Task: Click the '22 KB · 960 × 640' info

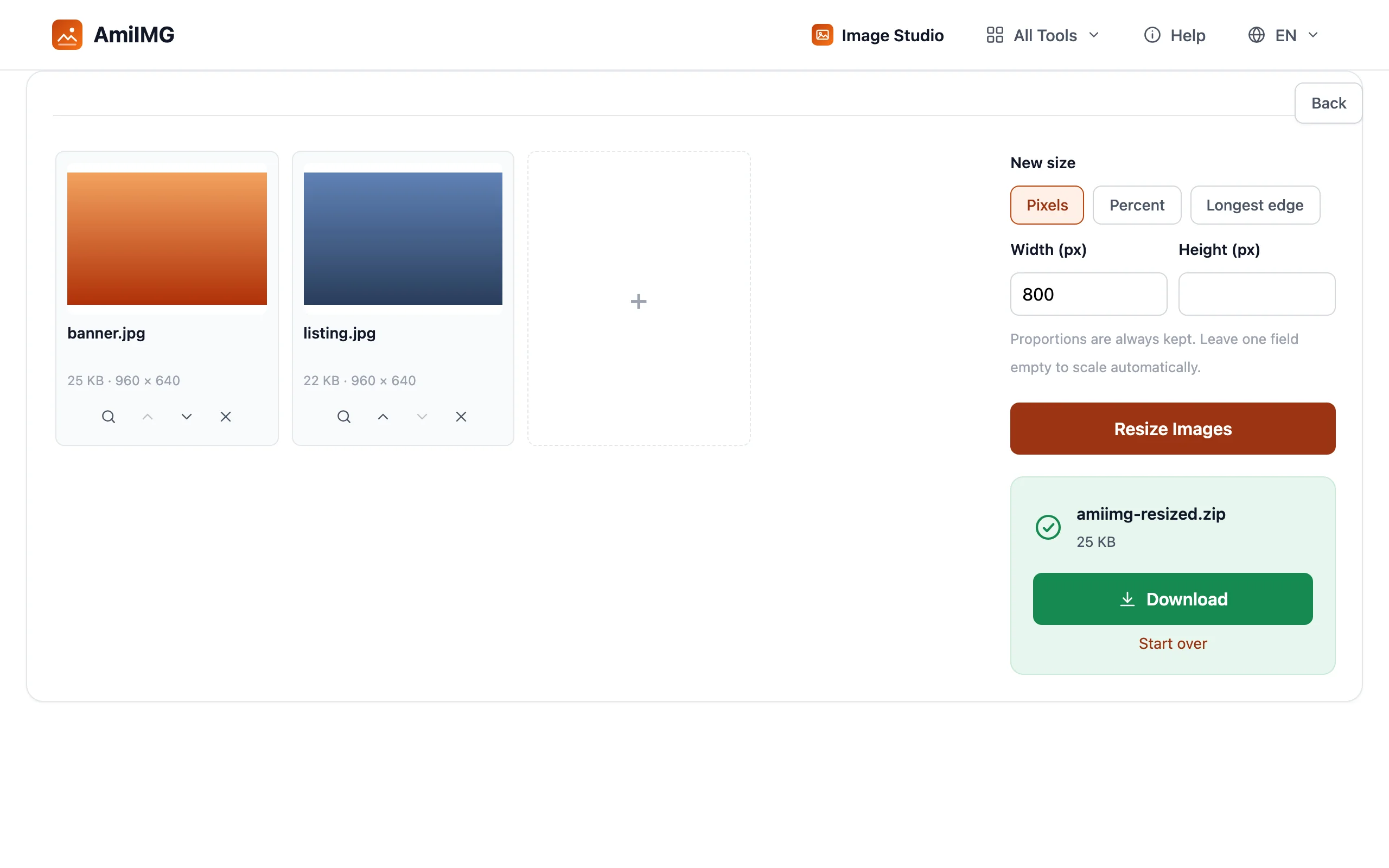Action: pyautogui.click(x=359, y=381)
